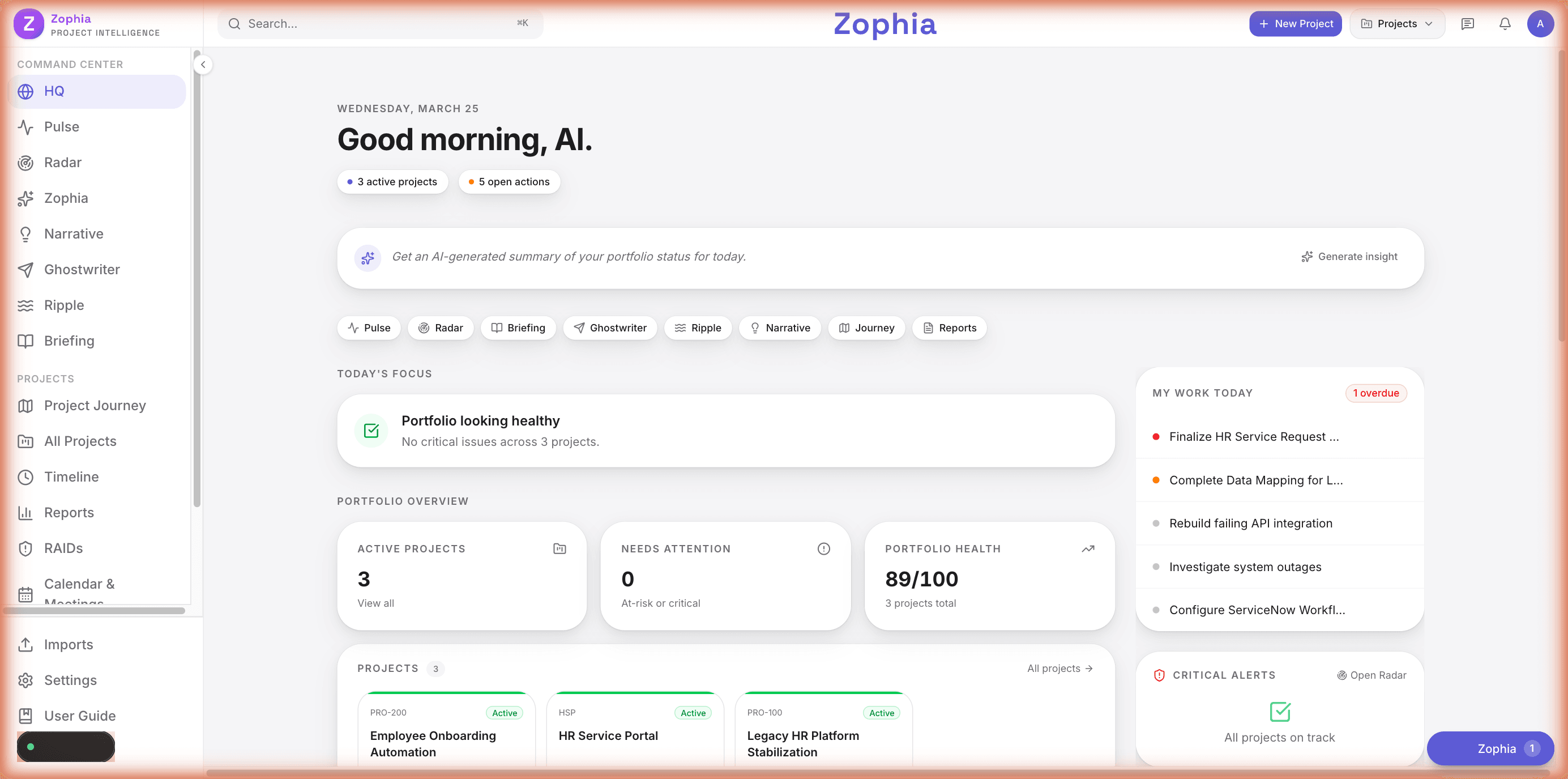1568x779 pixels.
Task: Open RAIDs from the sidebar
Action: 63,548
